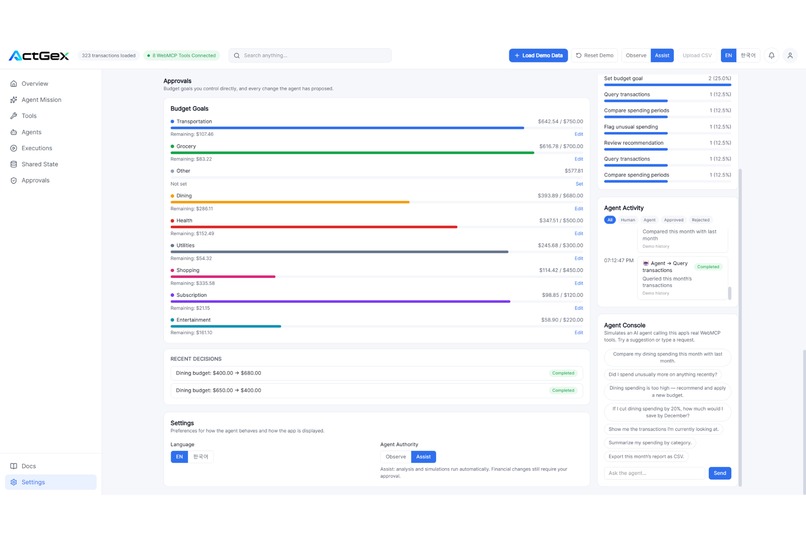Viewport: 806px width, 537px height.
Task: Click the red dot beside Health
Action: (x=172, y=220)
